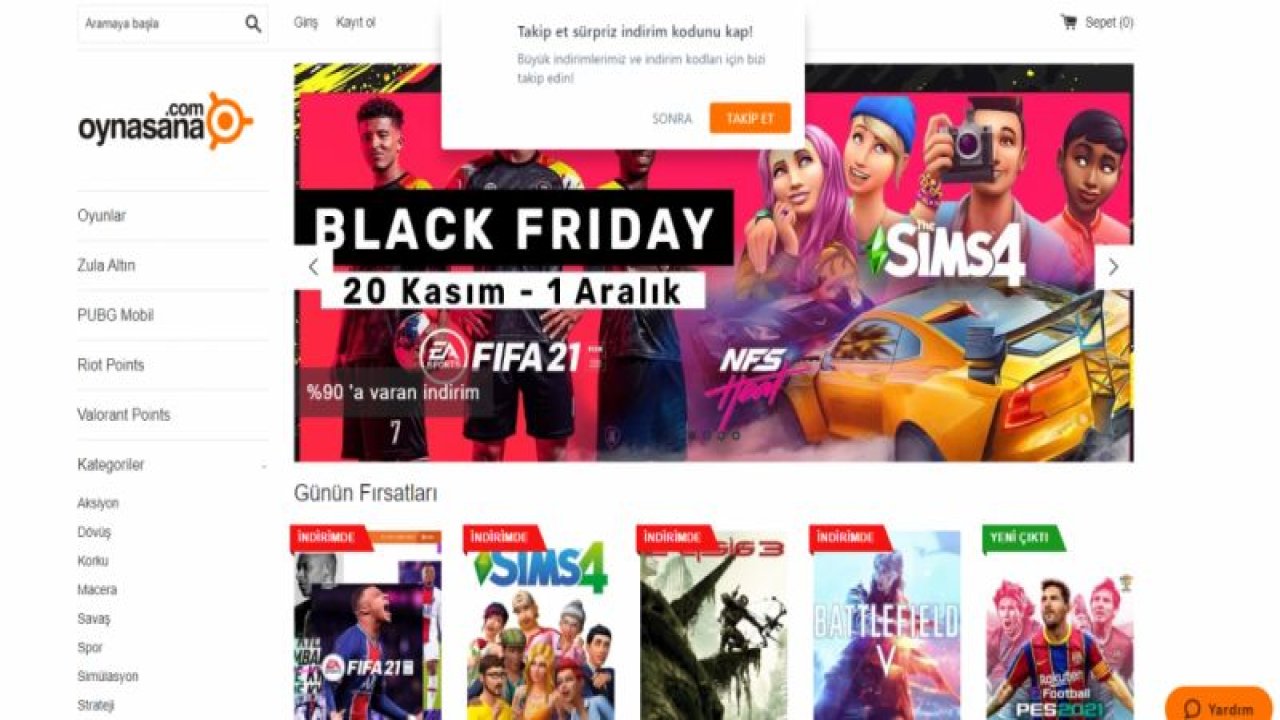1280x720 pixels.
Task: Open the Valorant Points menu item
Action: click(x=124, y=415)
